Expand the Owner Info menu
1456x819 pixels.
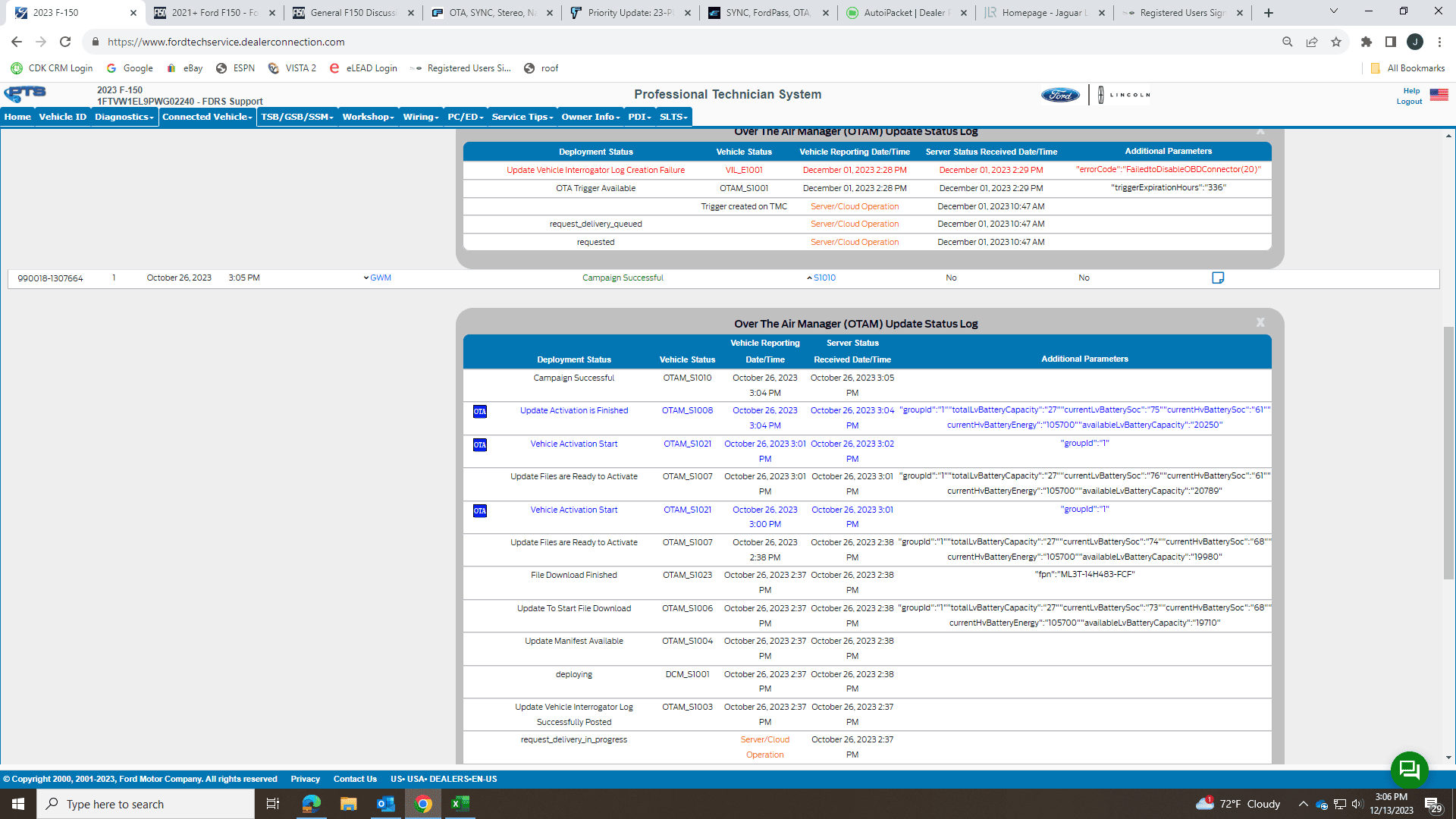(x=591, y=117)
